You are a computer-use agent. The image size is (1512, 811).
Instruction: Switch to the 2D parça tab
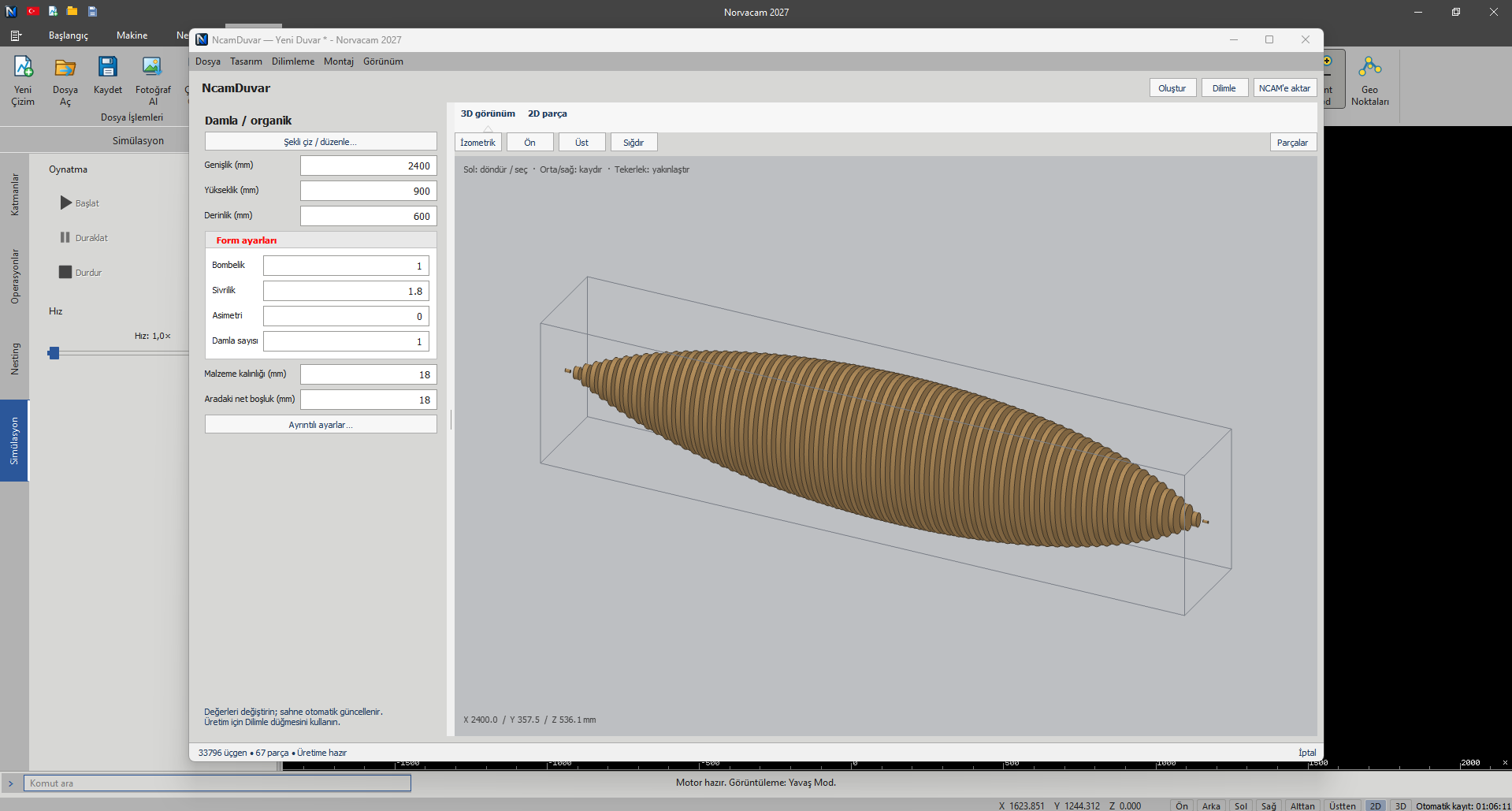(x=548, y=113)
